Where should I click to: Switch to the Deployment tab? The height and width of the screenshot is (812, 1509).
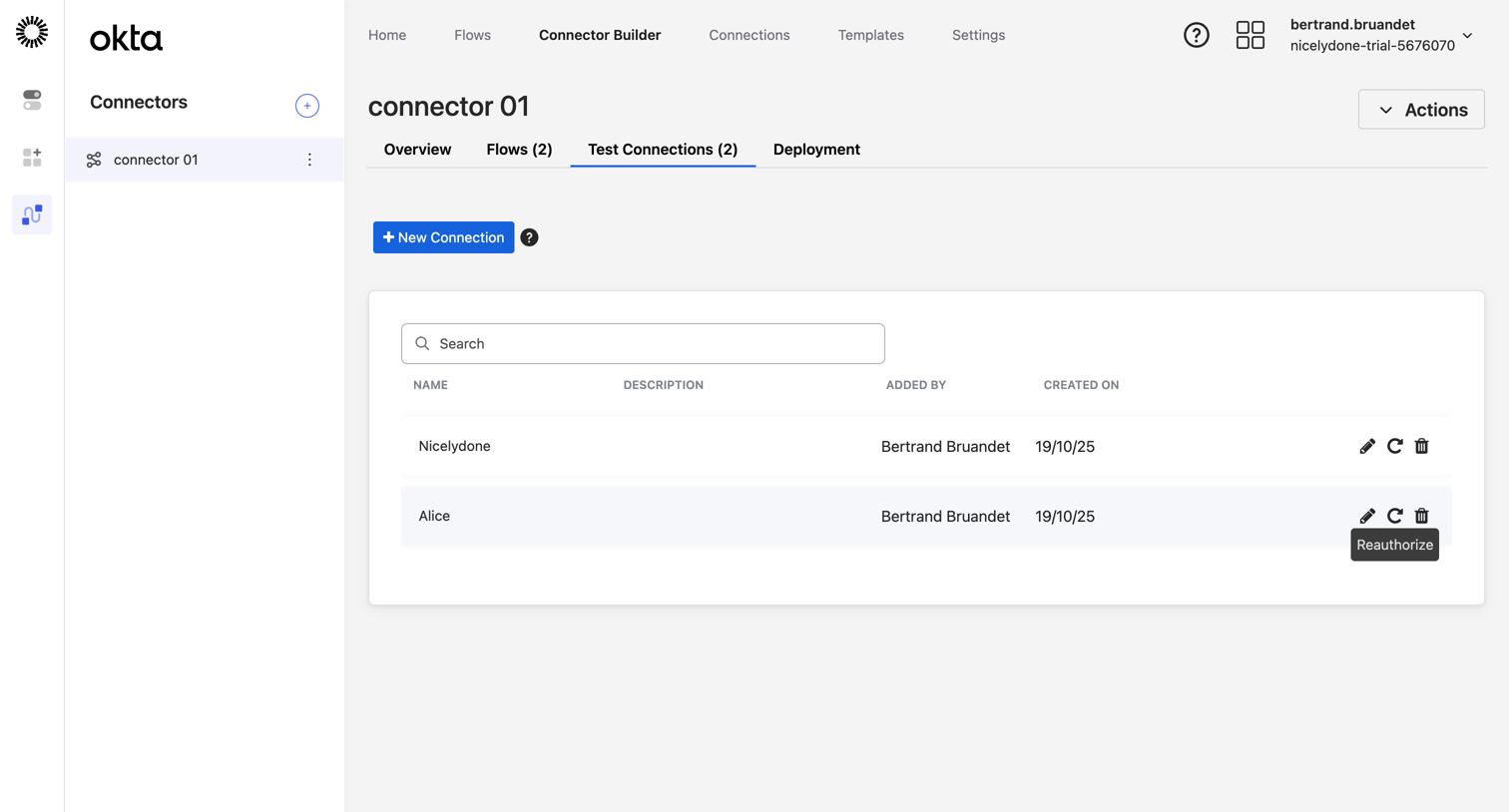(x=816, y=150)
